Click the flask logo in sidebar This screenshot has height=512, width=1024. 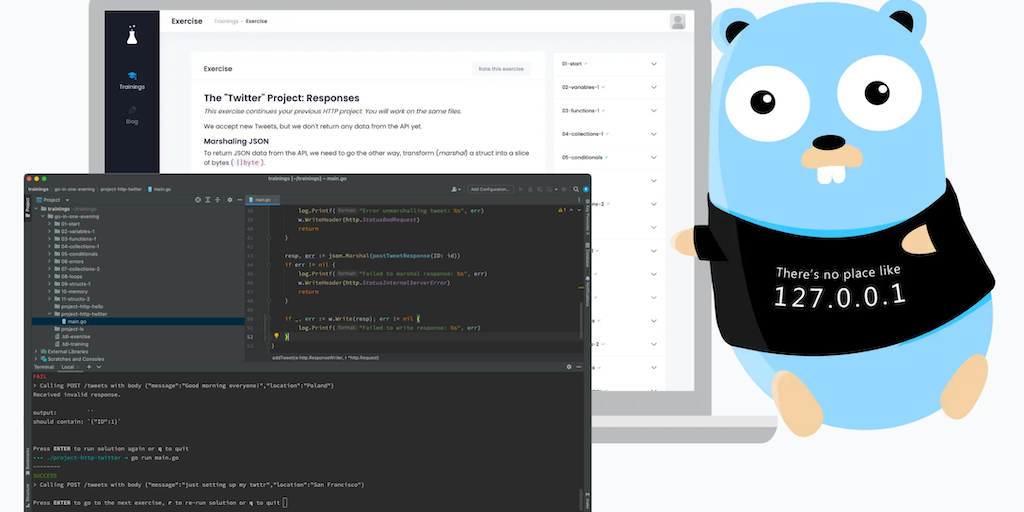(132, 36)
